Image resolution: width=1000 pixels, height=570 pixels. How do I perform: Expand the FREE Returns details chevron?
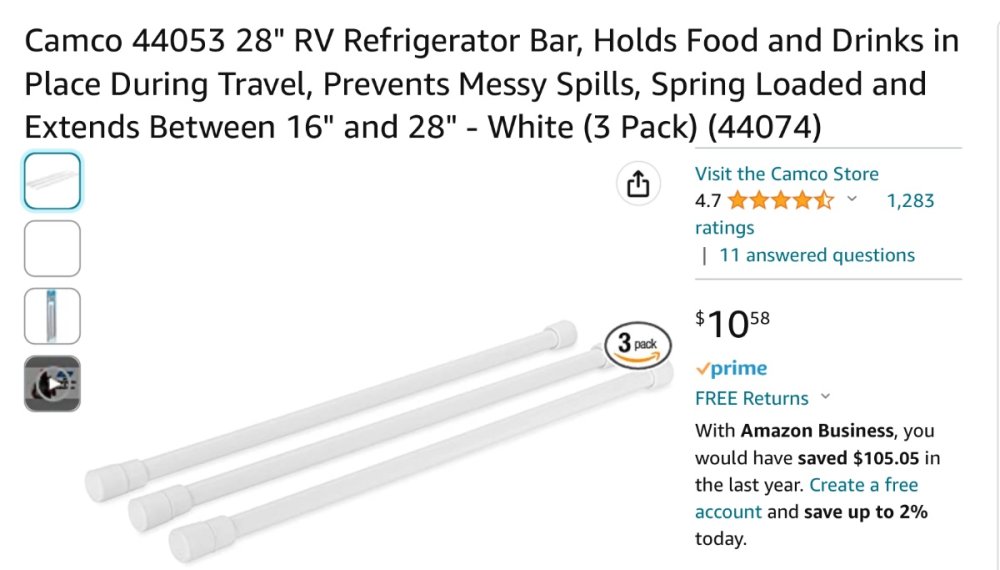(x=825, y=397)
